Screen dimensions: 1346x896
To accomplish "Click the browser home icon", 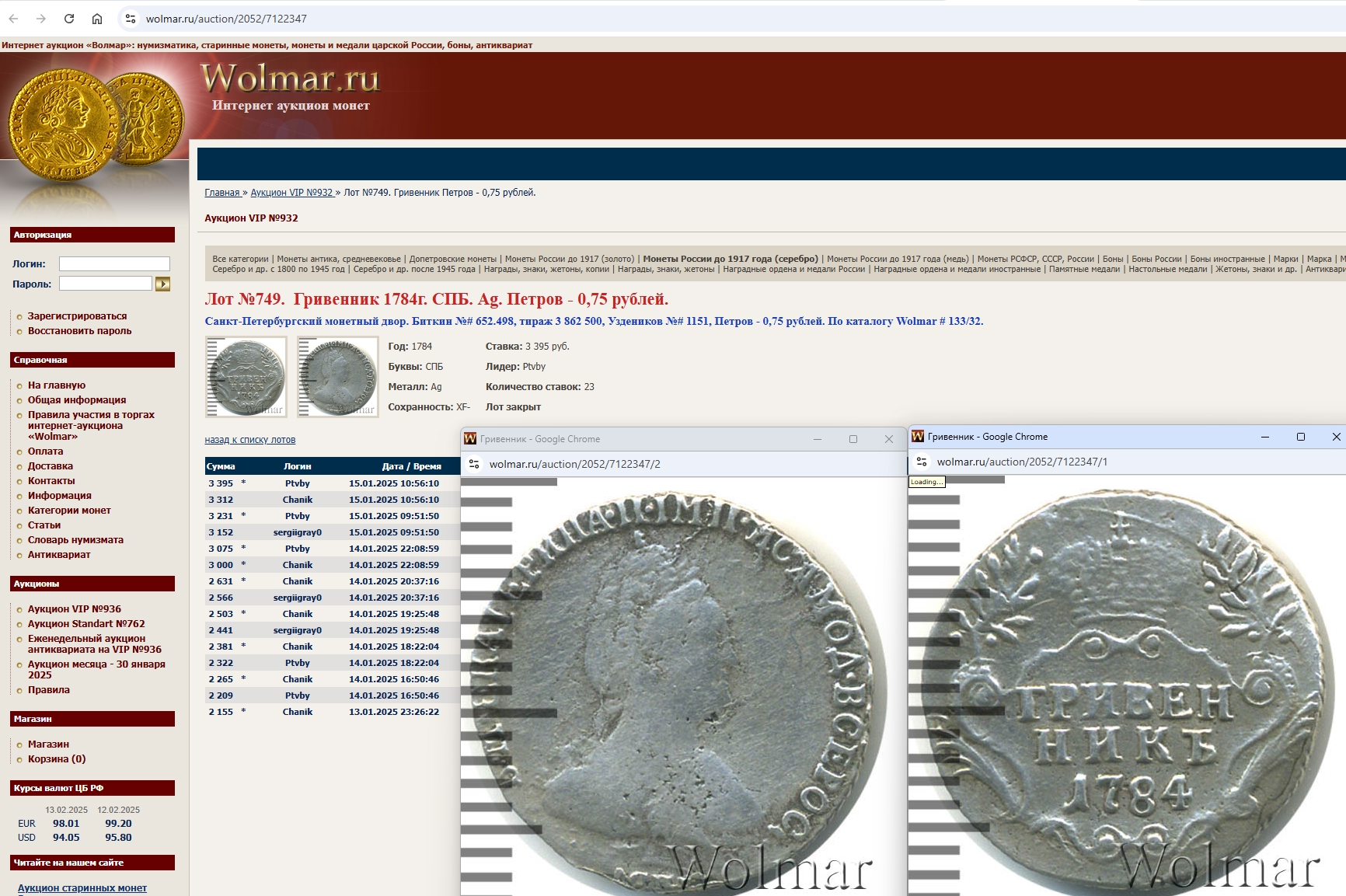I will click(97, 19).
